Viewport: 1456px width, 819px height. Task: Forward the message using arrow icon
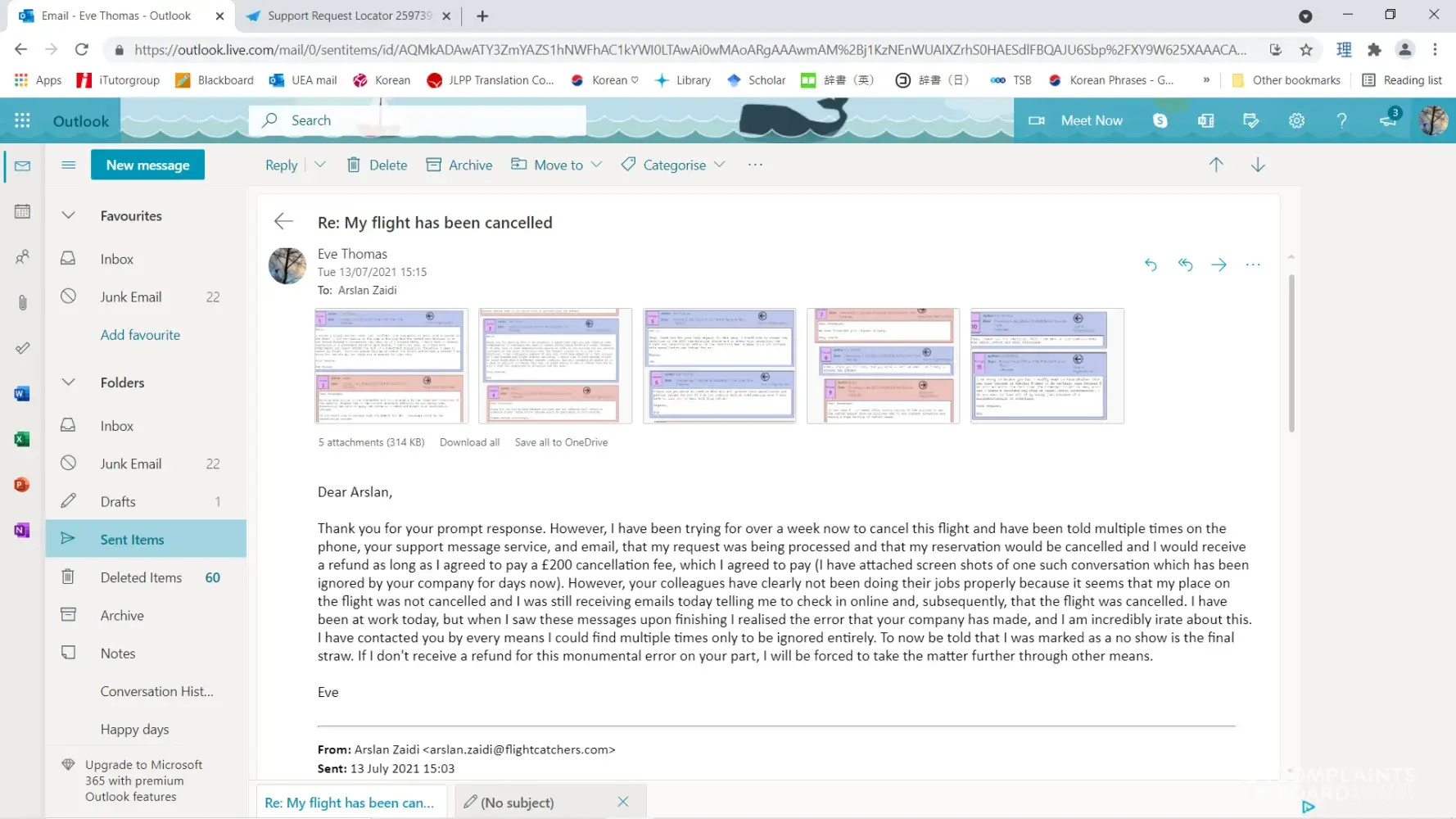[1219, 265]
